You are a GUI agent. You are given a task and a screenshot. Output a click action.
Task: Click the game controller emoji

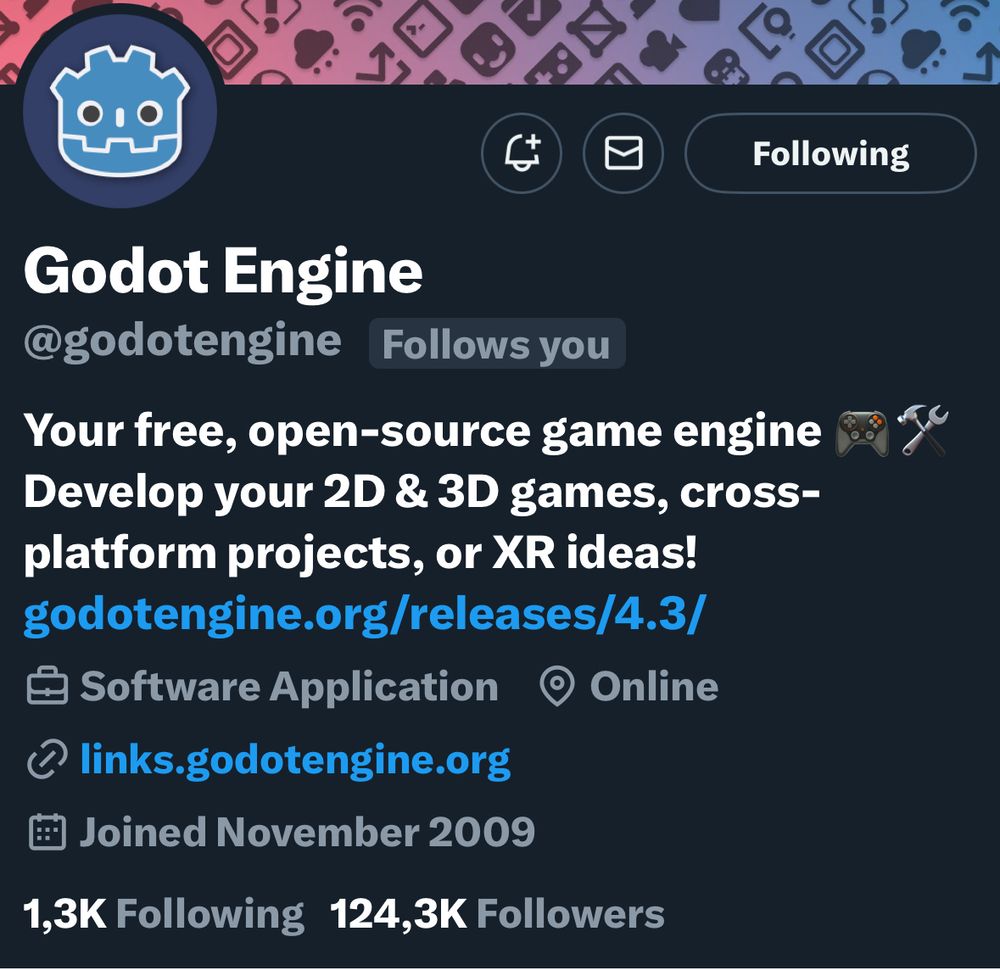point(862,433)
